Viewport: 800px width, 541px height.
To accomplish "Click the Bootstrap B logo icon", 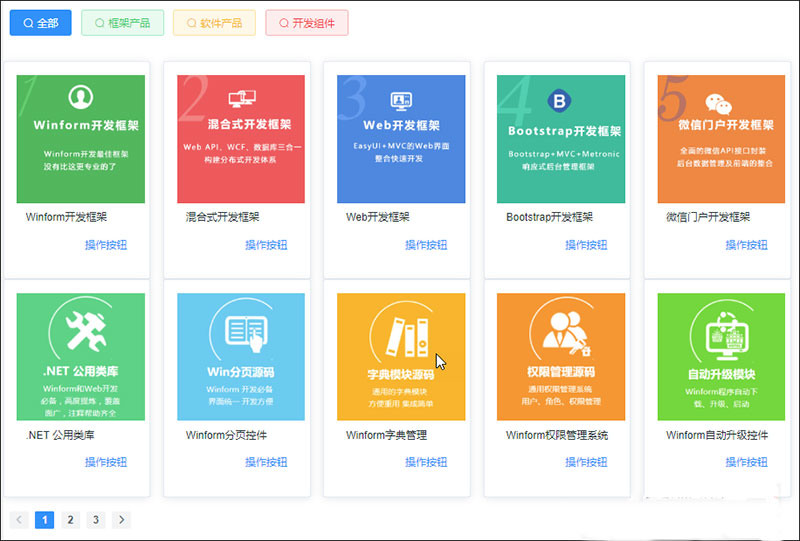I will [x=559, y=101].
